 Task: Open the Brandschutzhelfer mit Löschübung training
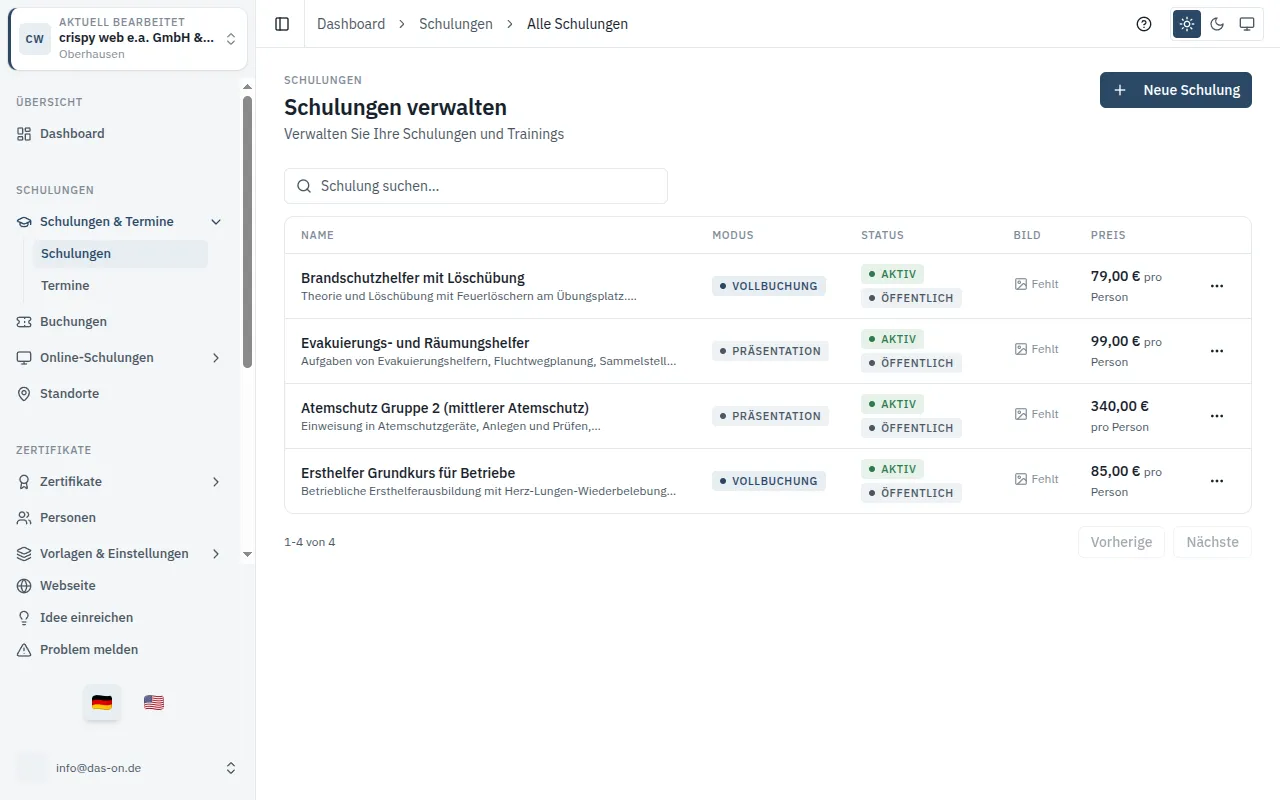413,278
